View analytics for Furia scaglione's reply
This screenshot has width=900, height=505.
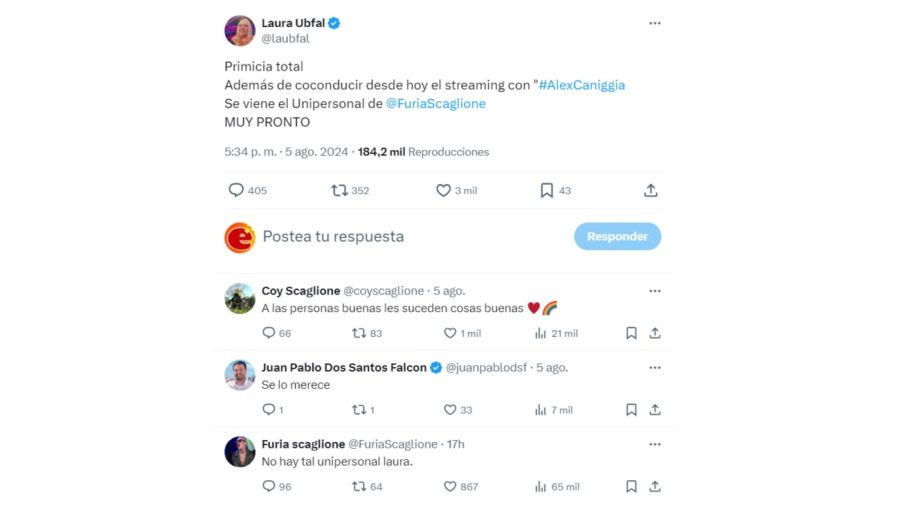541,486
